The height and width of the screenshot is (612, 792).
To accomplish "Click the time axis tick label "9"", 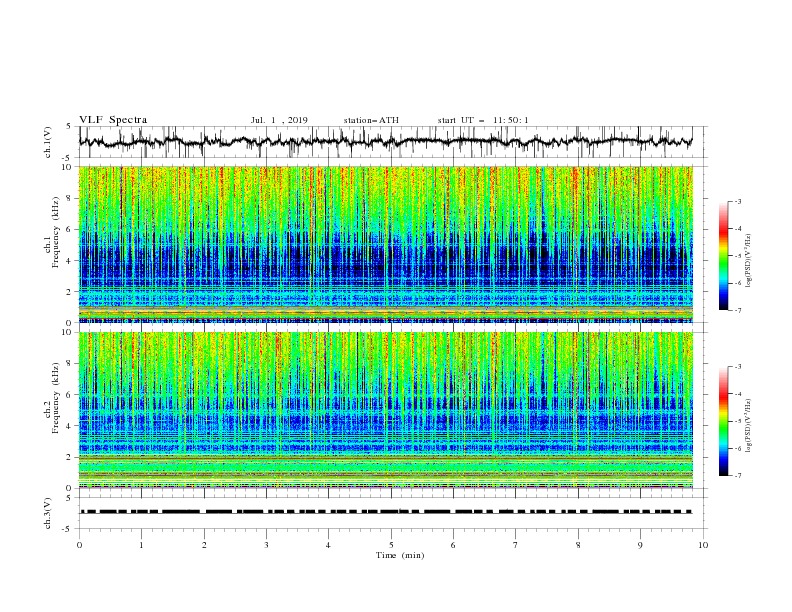I will click(x=640, y=545).
